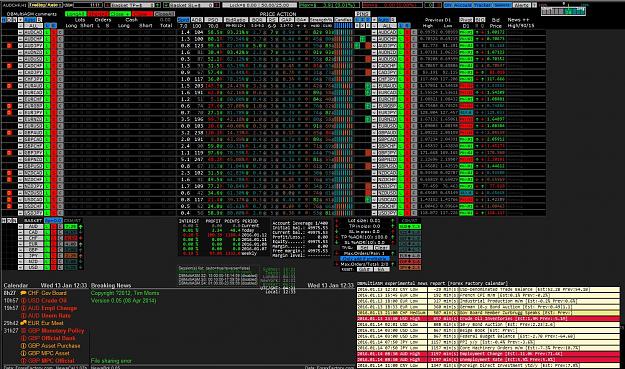Collapse the AUD basket minus button
This screenshot has width=625, height=369.
click(20, 227)
